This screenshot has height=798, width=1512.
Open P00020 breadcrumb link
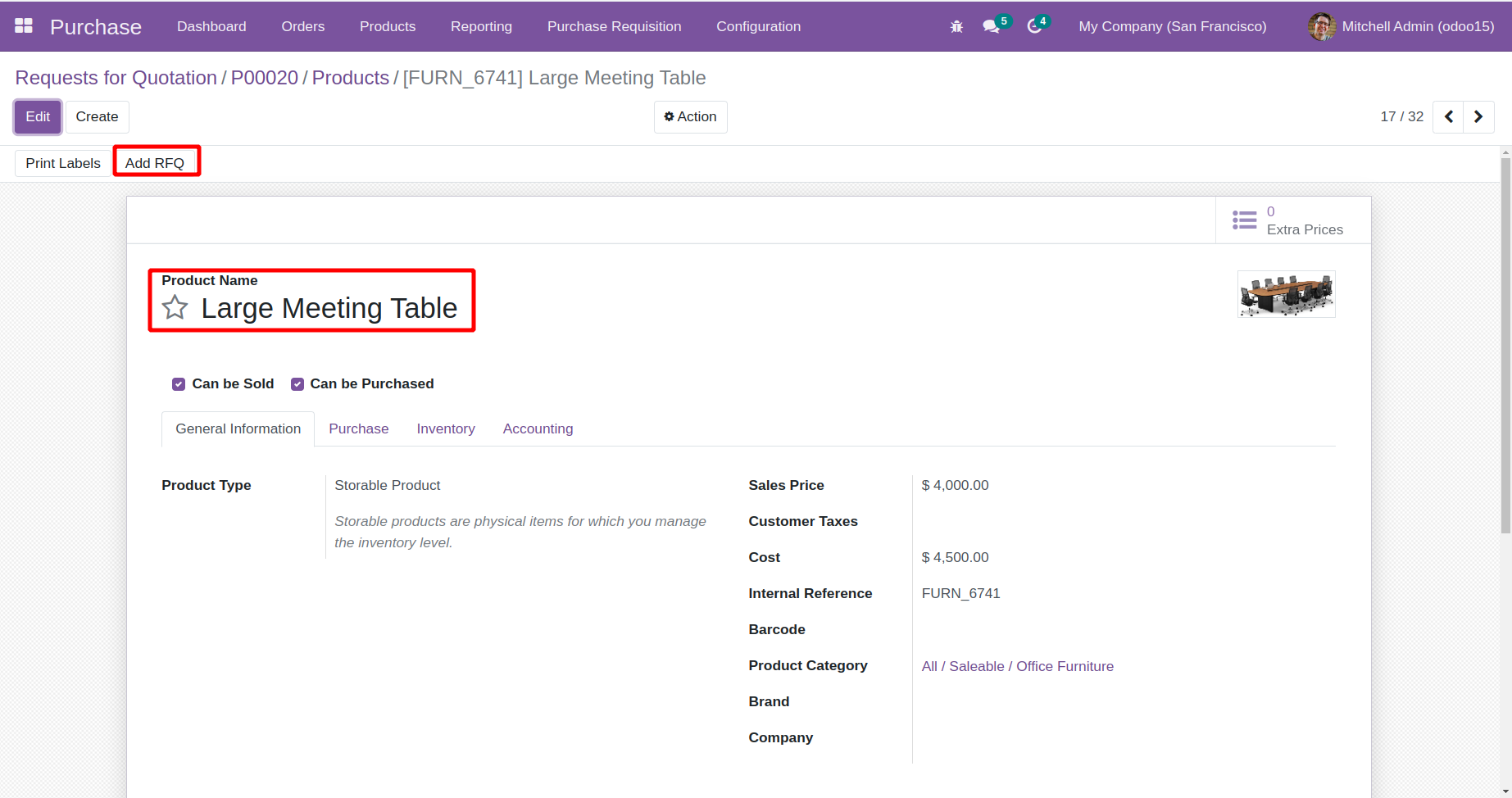click(264, 78)
